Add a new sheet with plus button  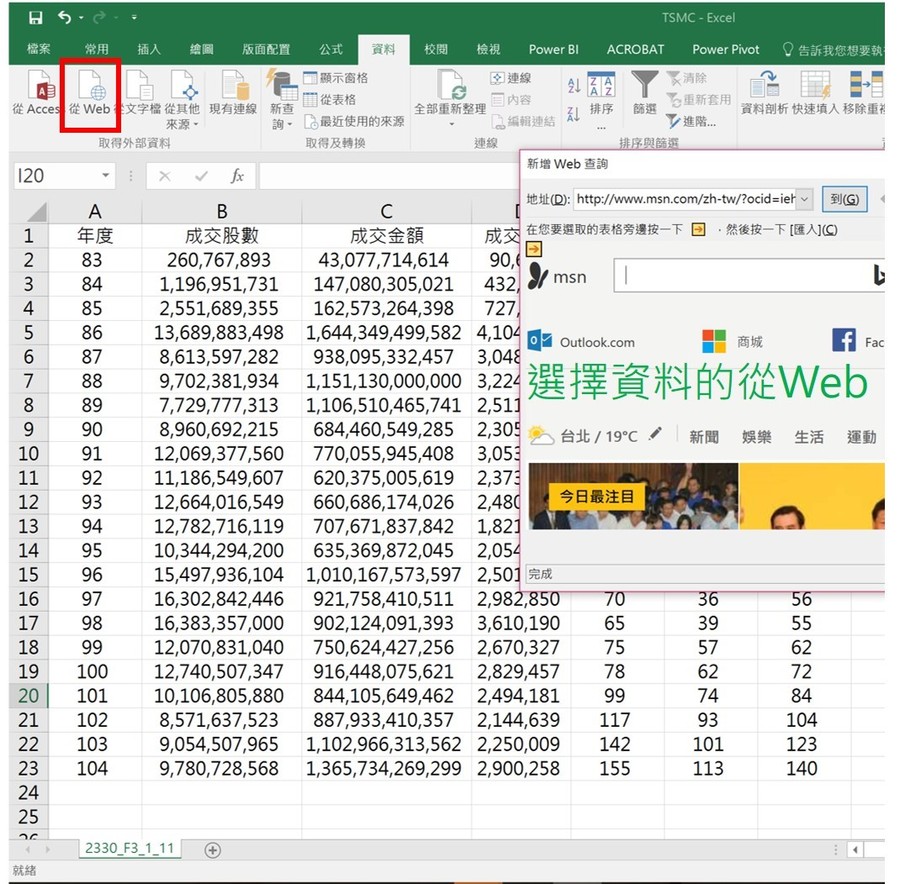click(212, 850)
